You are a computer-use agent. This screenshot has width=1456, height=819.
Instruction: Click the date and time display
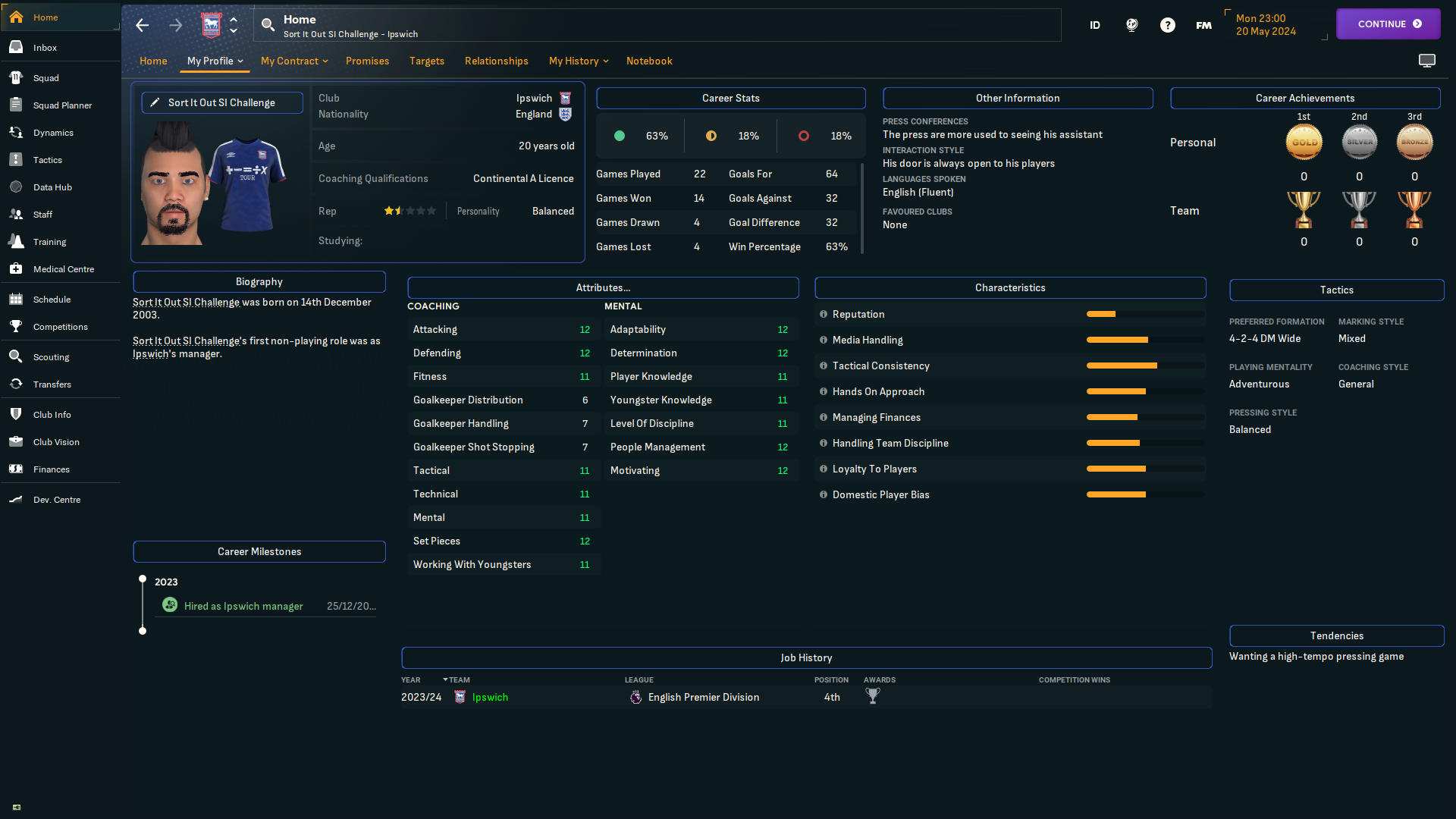click(1265, 25)
